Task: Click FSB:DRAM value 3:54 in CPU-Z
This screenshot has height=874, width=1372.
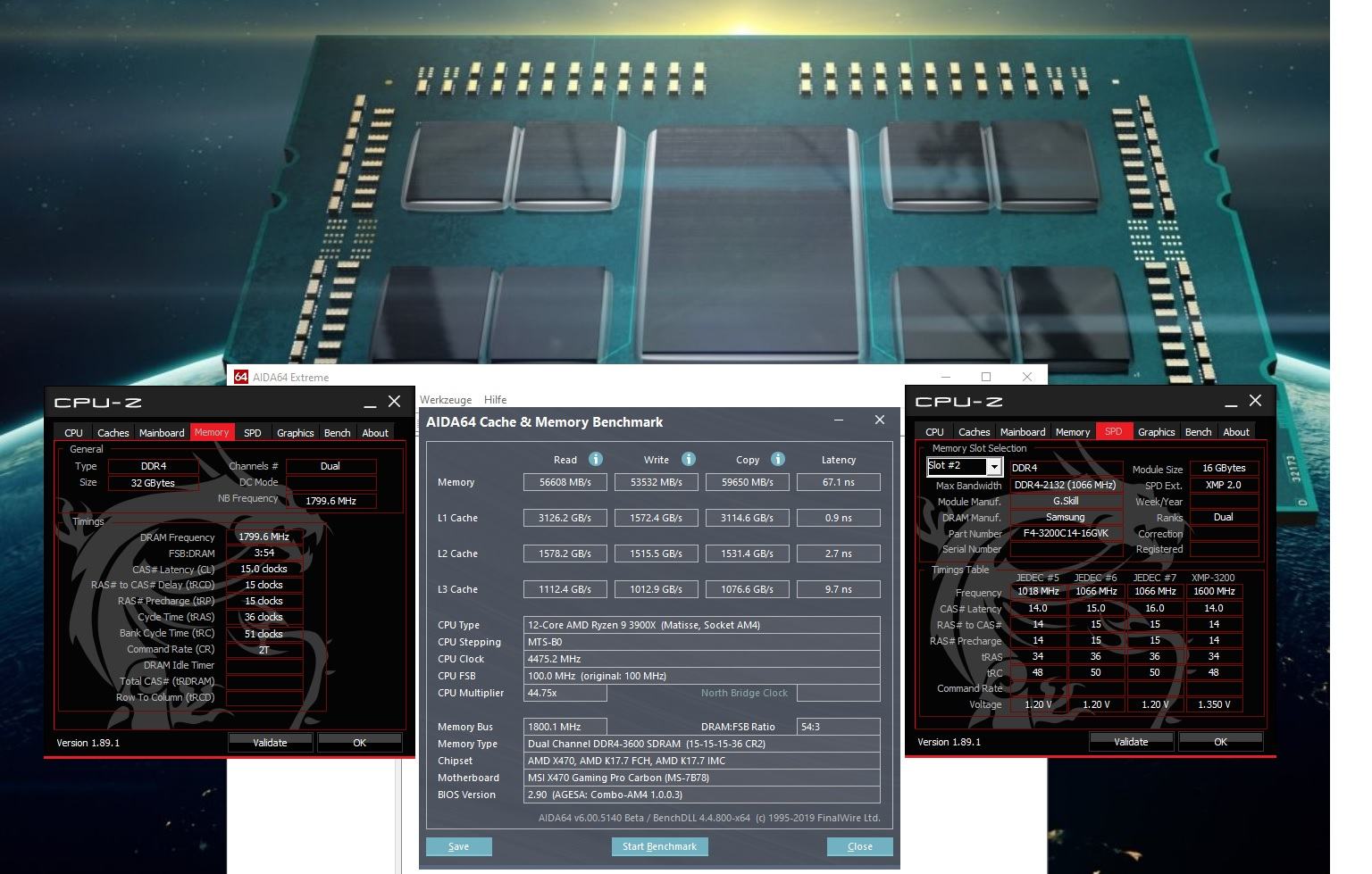Action: point(264,554)
